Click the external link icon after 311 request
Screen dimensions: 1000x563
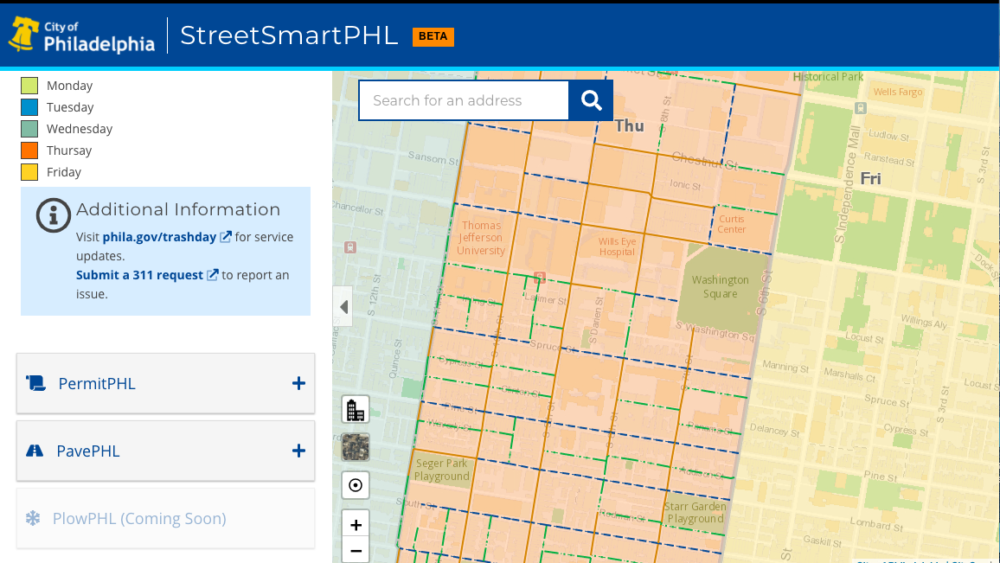click(212, 275)
